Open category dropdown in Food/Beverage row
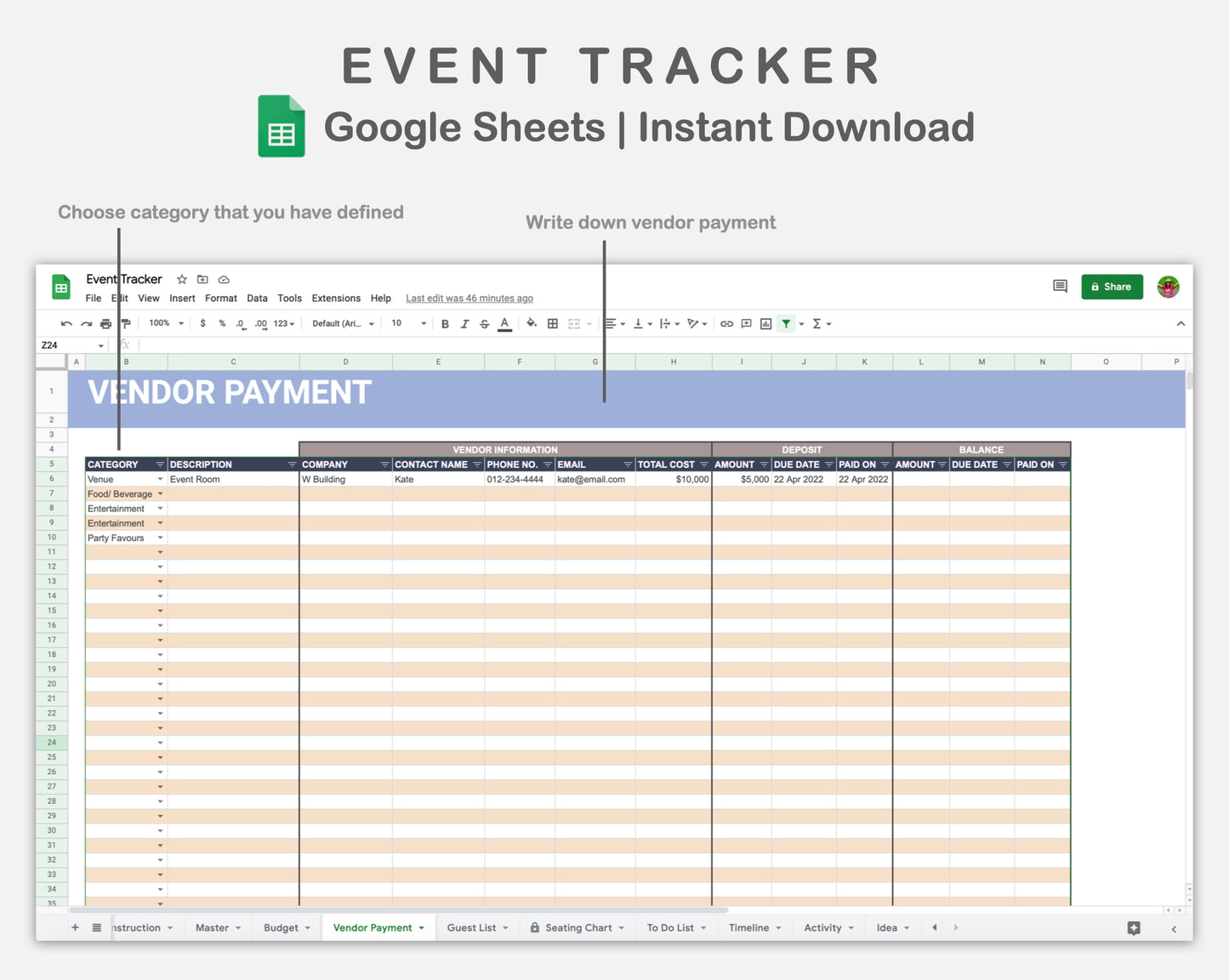 [x=161, y=493]
